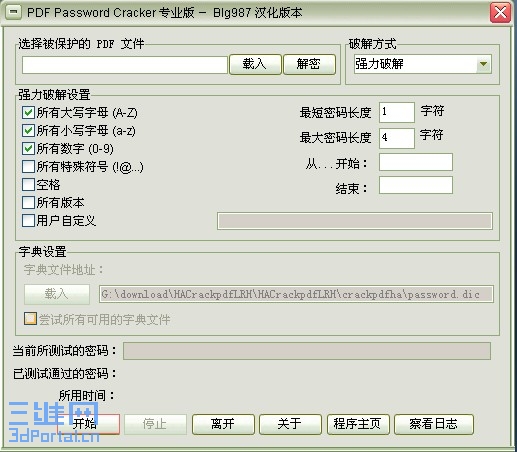The height and width of the screenshot is (452, 517).
Task: Click the 强力破解设置 group label
Action: [x=54, y=95]
